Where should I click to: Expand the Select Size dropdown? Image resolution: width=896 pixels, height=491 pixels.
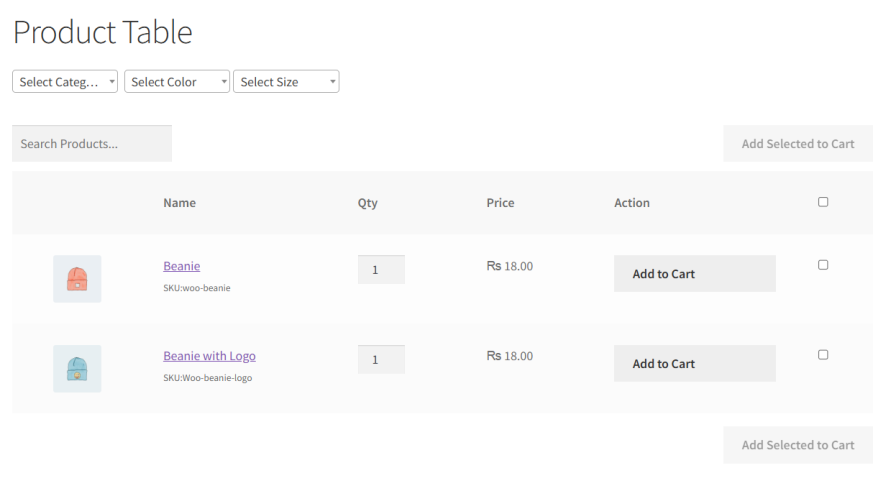[x=286, y=82]
